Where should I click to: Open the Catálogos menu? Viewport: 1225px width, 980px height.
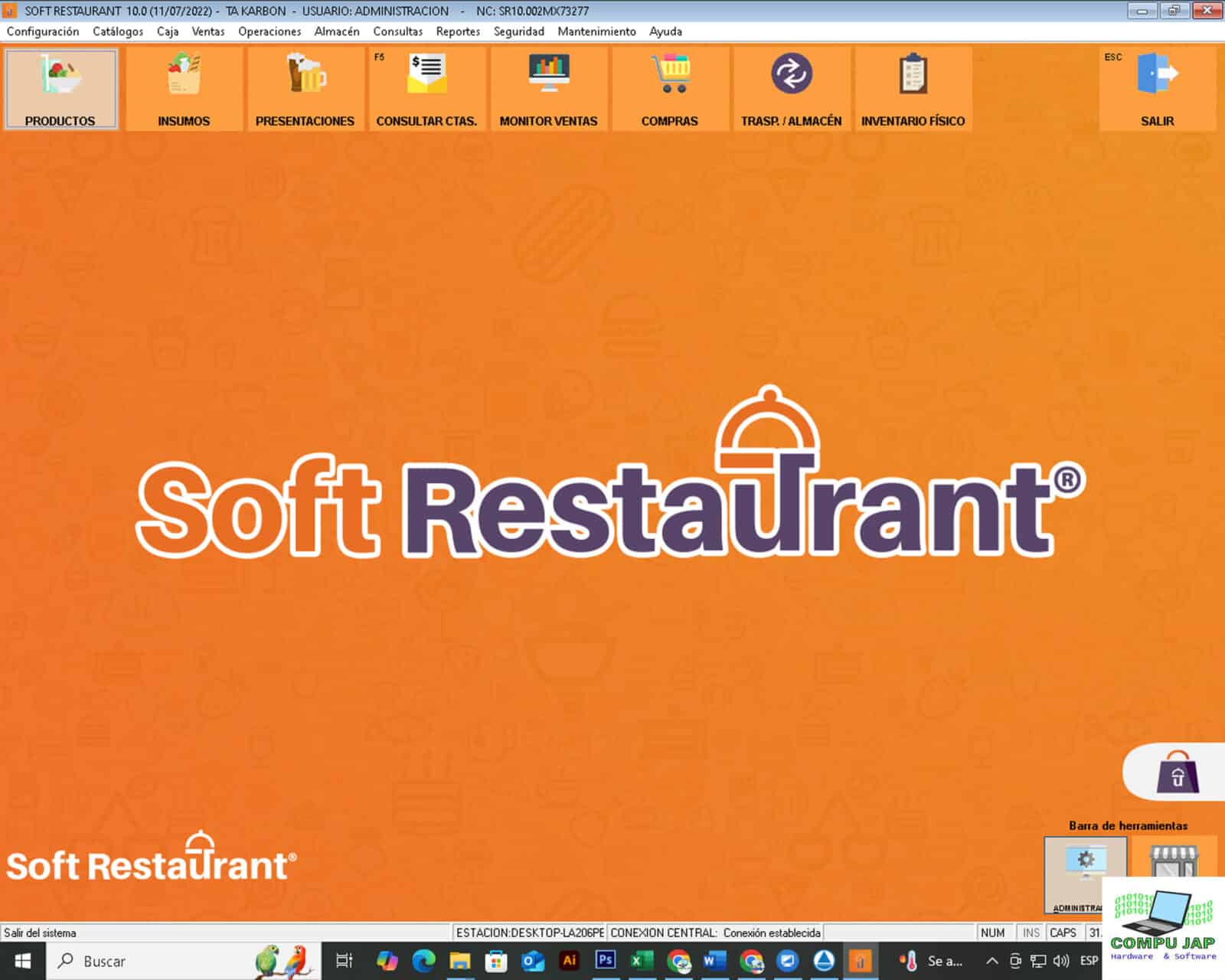[118, 31]
